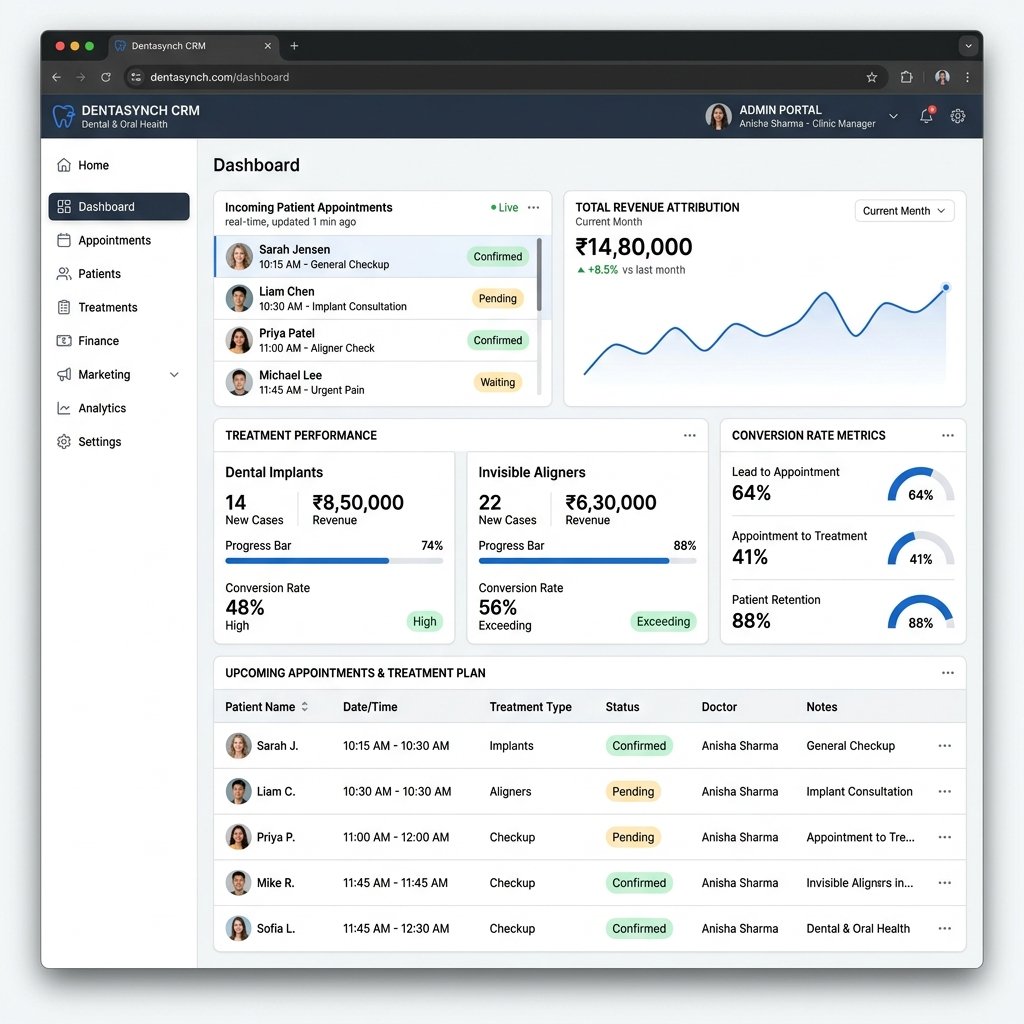The image size is (1024, 1024).
Task: Click the Marketing megaphone icon
Action: [x=64, y=374]
